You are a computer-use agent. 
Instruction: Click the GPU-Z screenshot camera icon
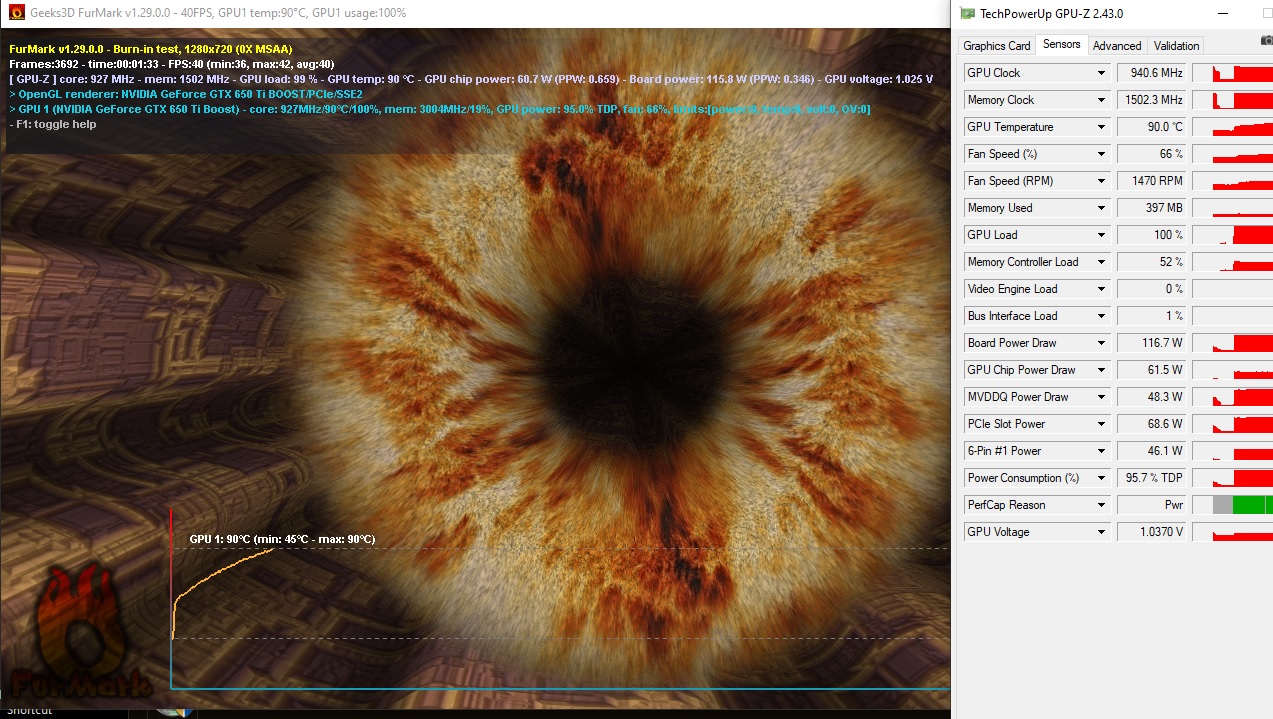(1266, 40)
